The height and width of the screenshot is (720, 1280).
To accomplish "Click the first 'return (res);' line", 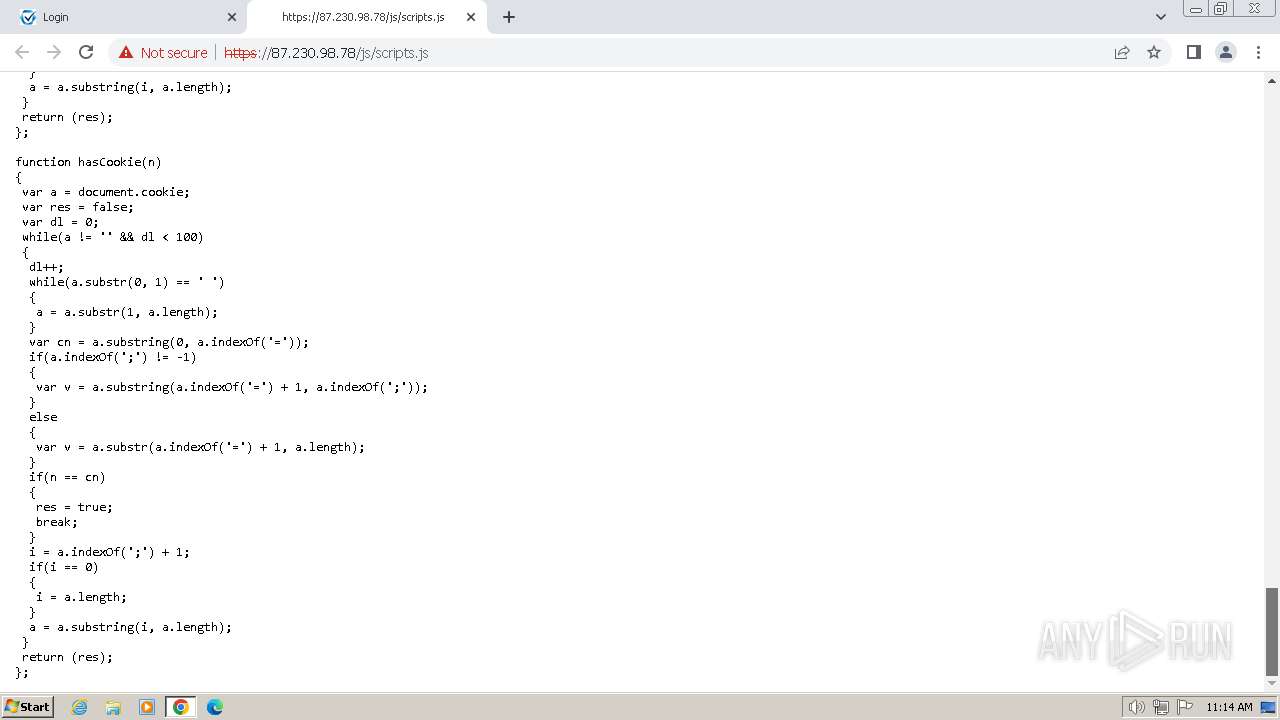I will pyautogui.click(x=67, y=117).
